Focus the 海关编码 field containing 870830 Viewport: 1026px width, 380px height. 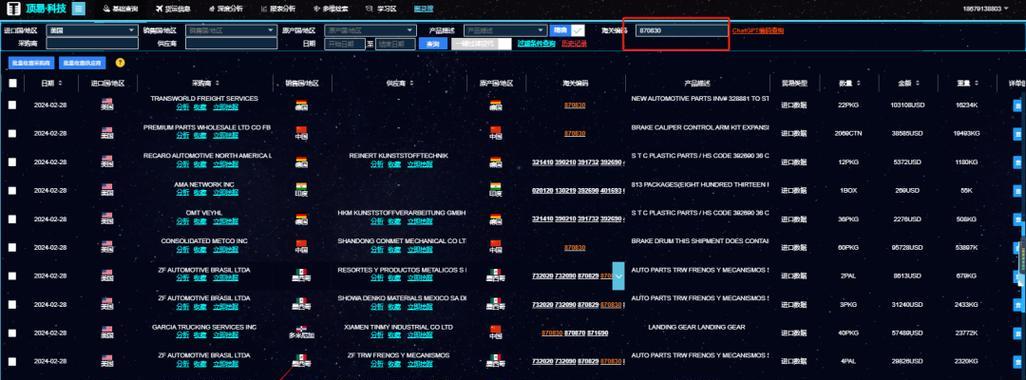click(681, 30)
